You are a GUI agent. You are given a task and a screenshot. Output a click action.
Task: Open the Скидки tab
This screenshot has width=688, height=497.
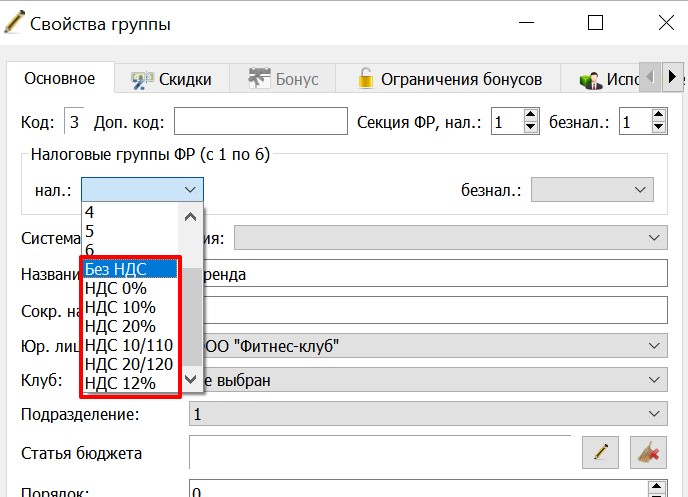click(x=172, y=79)
